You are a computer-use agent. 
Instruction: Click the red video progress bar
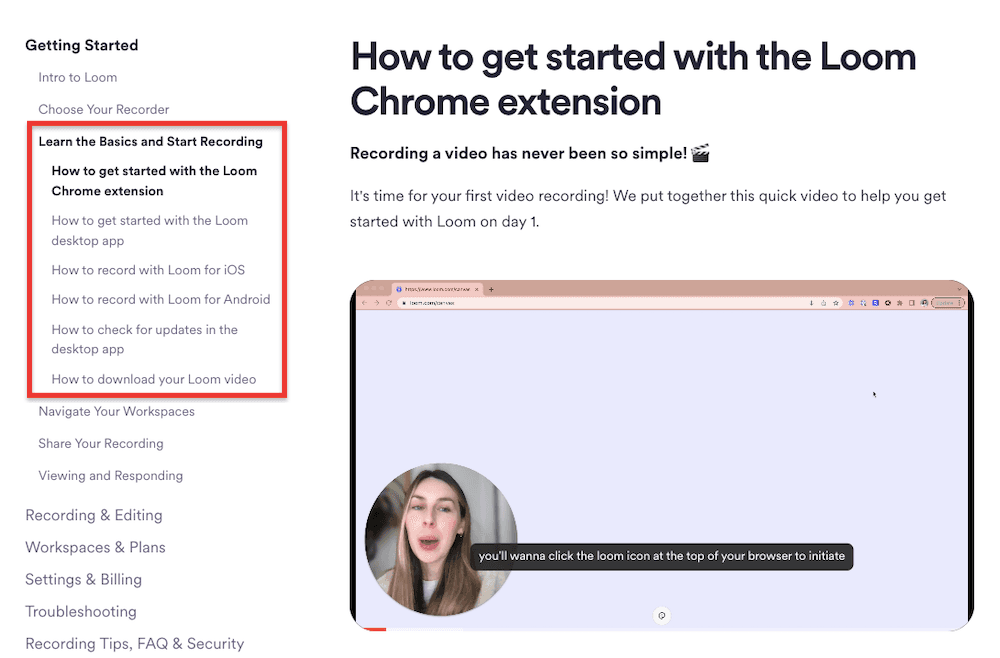point(372,629)
